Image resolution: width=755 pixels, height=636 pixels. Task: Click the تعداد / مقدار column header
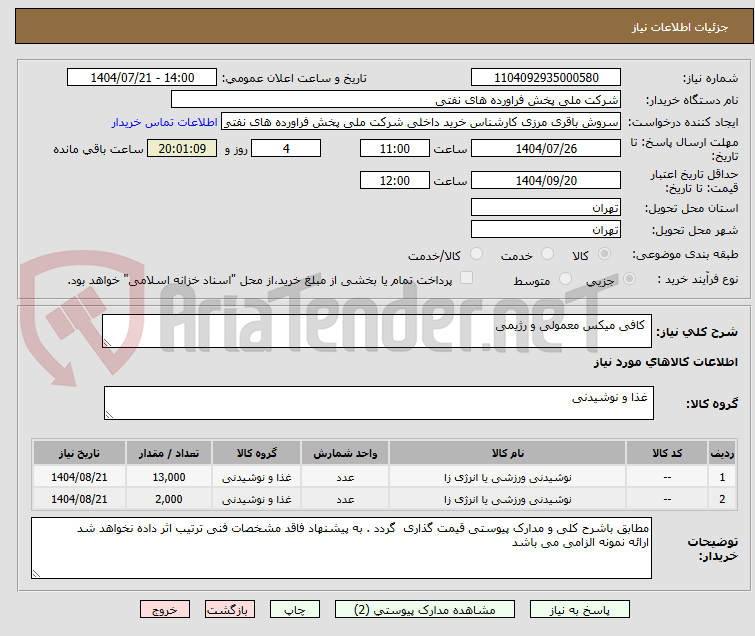click(x=169, y=453)
